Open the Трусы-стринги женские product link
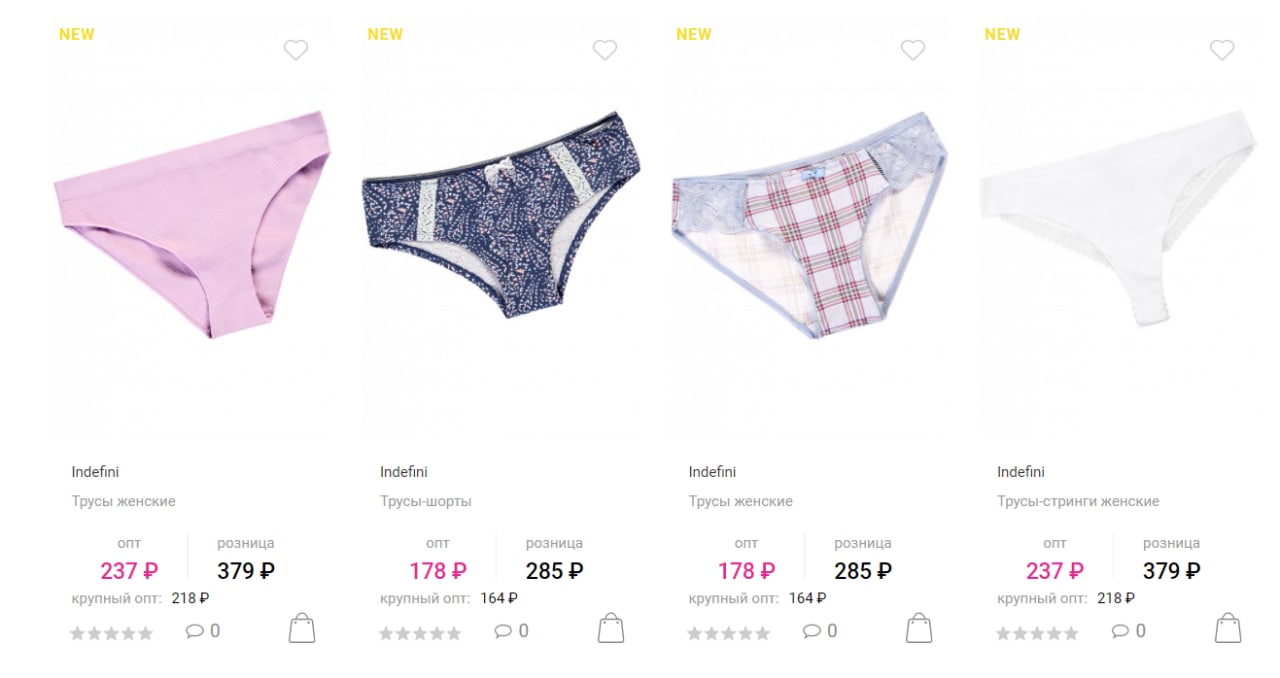This screenshot has height=678, width=1280. [1078, 501]
